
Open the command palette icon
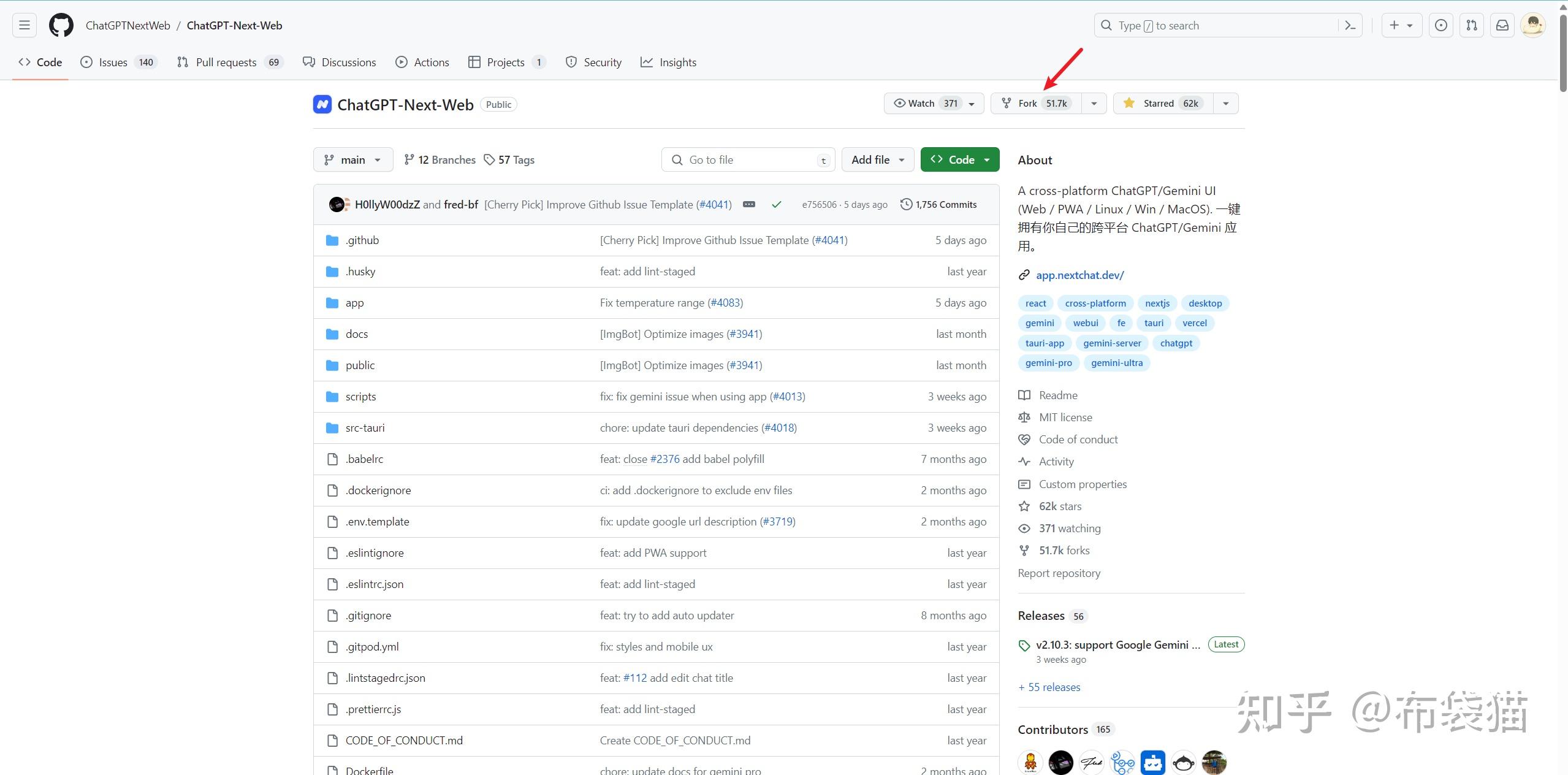point(1350,26)
